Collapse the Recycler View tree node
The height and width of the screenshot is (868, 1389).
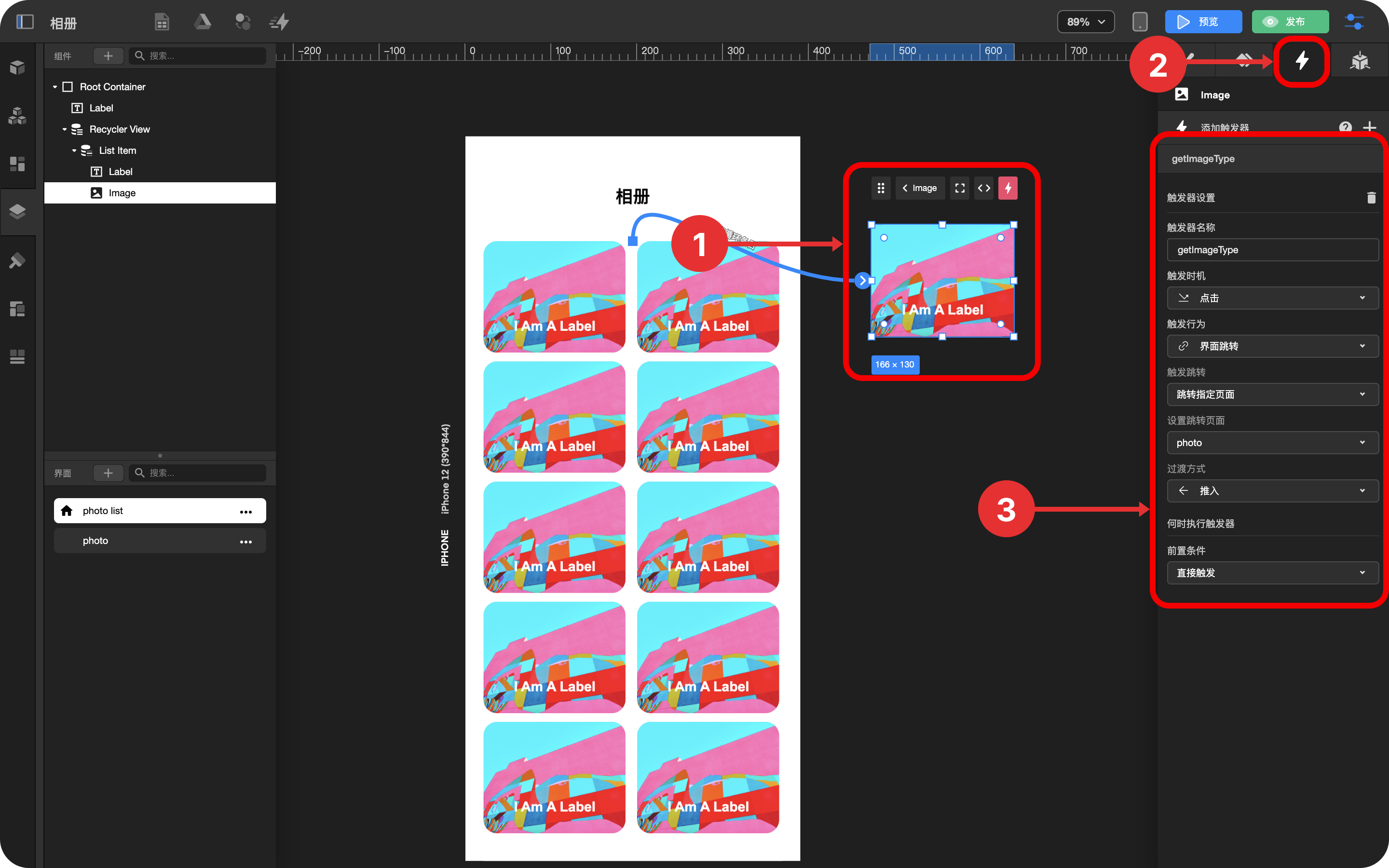[64, 129]
